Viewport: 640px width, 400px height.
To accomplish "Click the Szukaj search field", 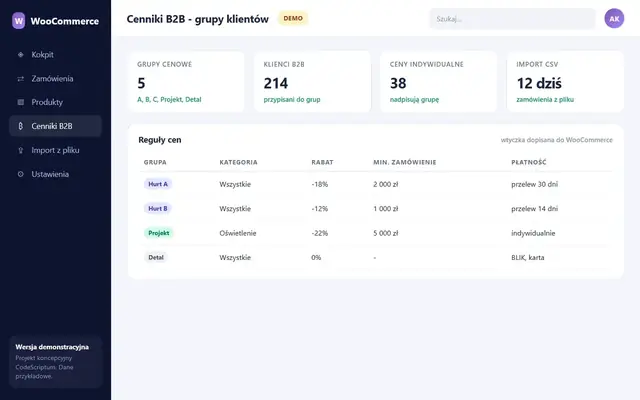I will (512, 19).
